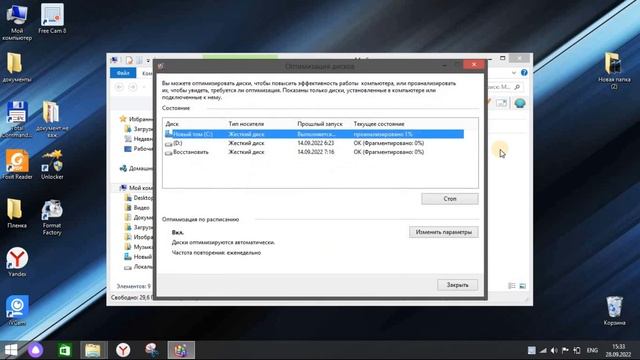The height and width of the screenshot is (360, 640).
Task: Click the Изменить параметры button
Action: point(444,232)
